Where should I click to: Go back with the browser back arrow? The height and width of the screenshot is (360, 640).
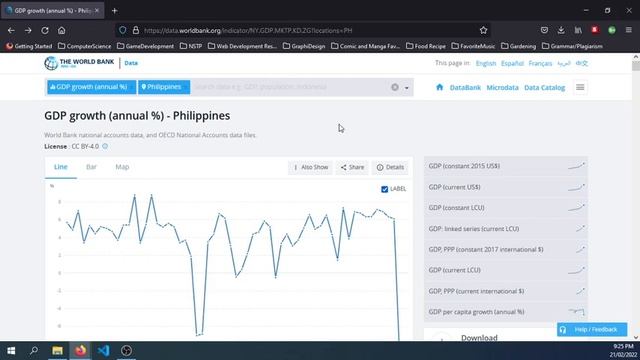click(11, 31)
